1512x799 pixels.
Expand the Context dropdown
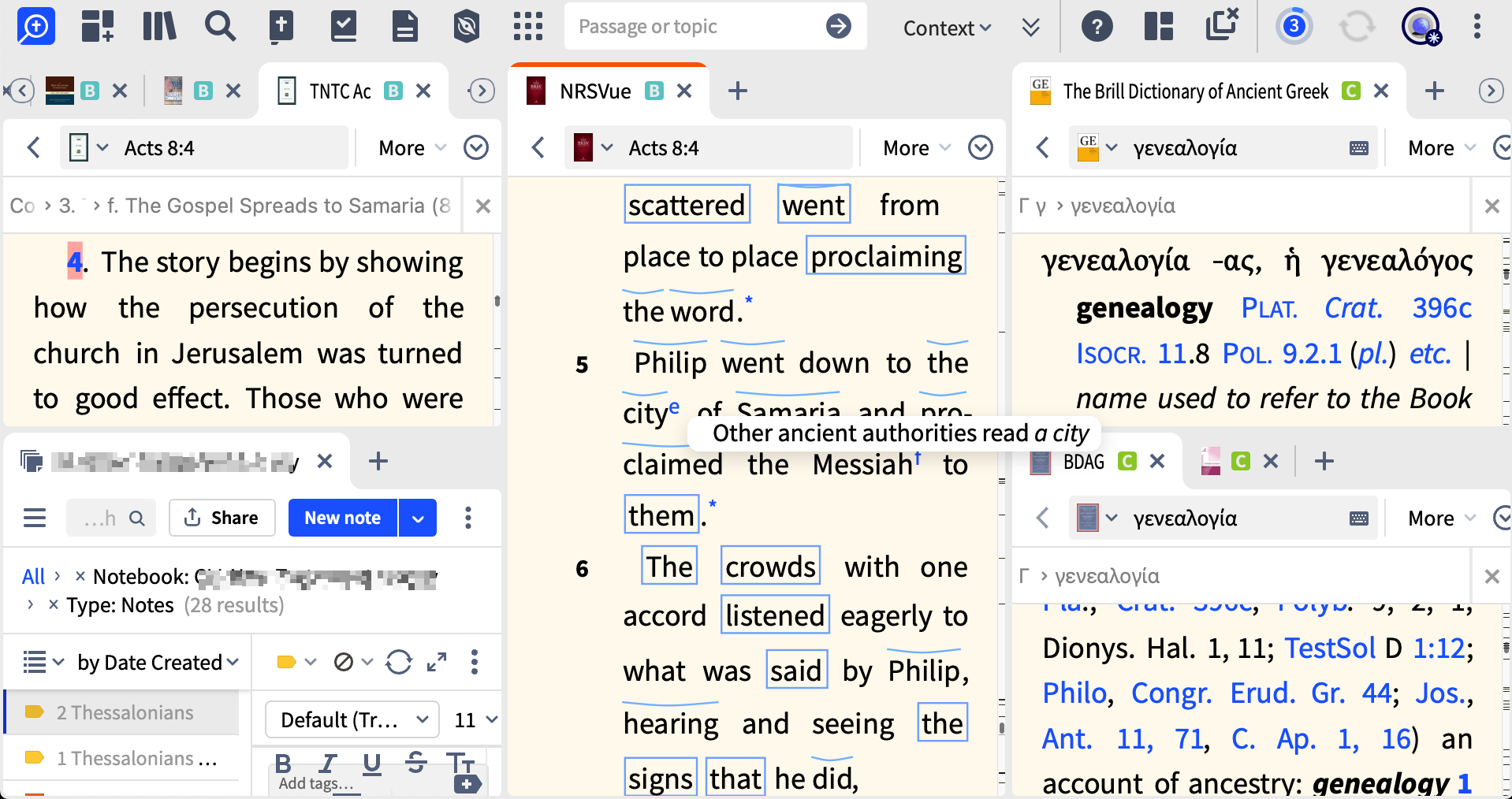[947, 28]
